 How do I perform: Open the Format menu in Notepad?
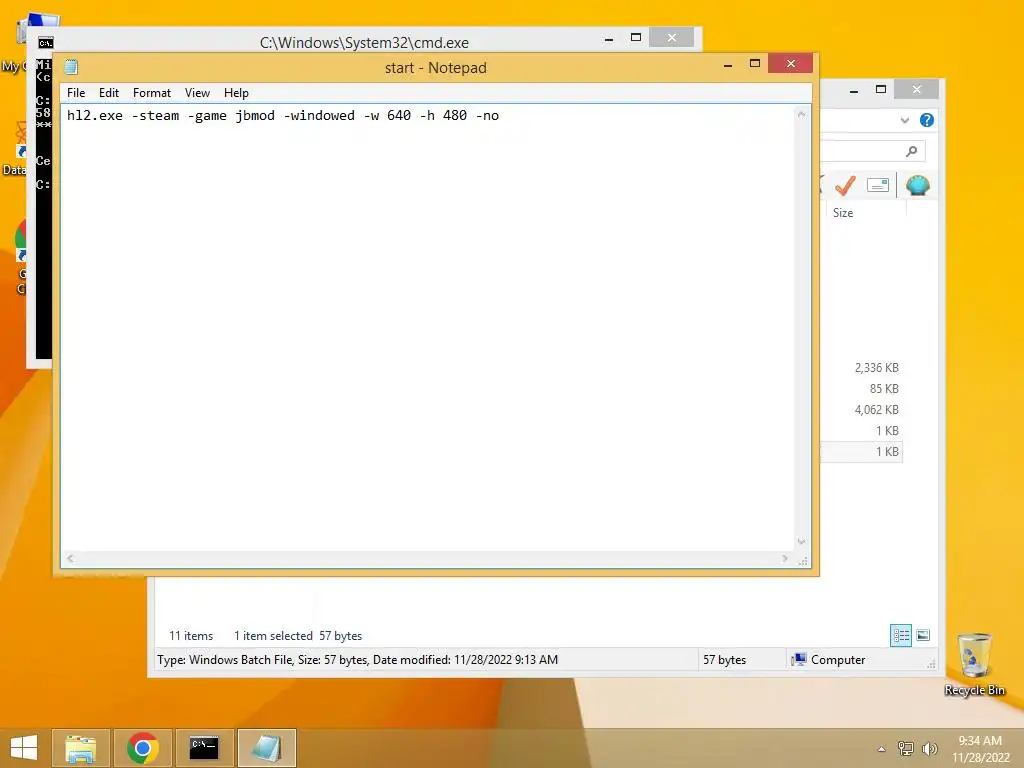pos(152,93)
